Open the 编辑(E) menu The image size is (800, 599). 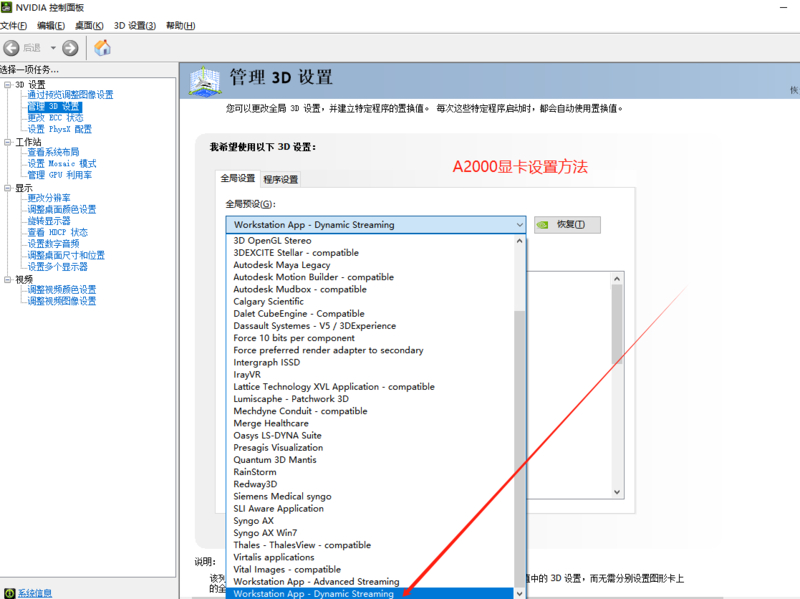coord(51,26)
